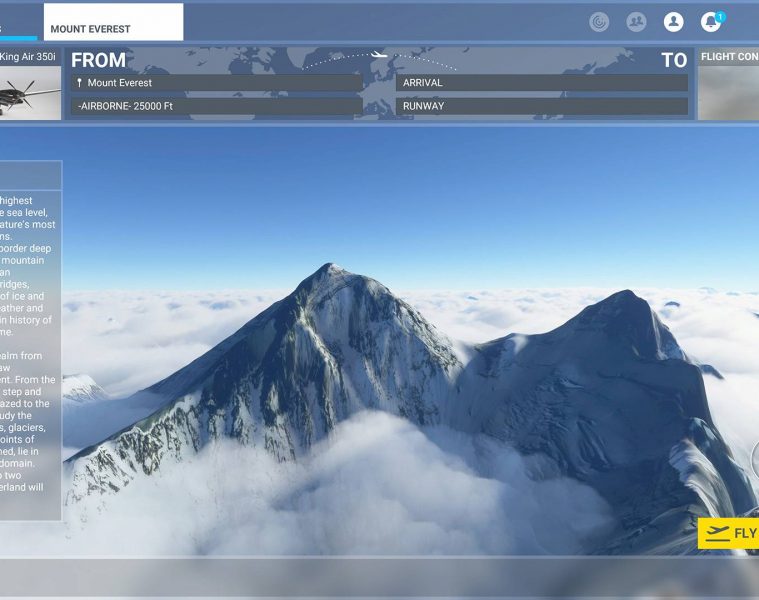Click the King Air 350i aircraft label
759x600 pixels.
pos(28,57)
